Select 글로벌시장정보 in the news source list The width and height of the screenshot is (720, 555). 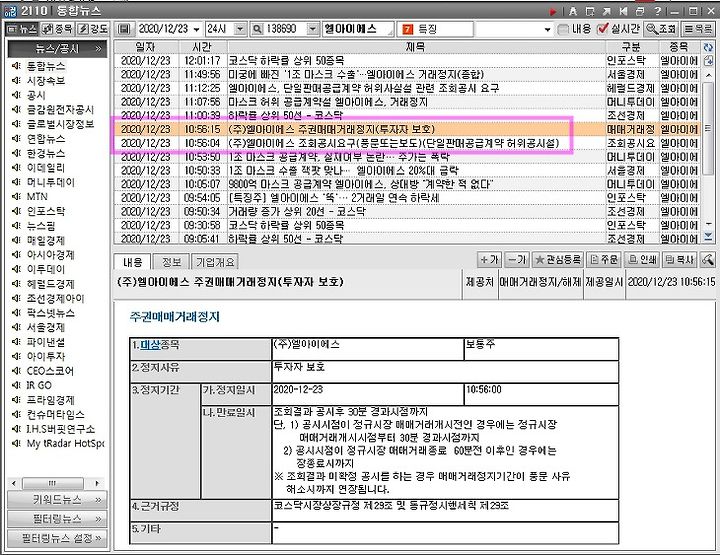60,124
